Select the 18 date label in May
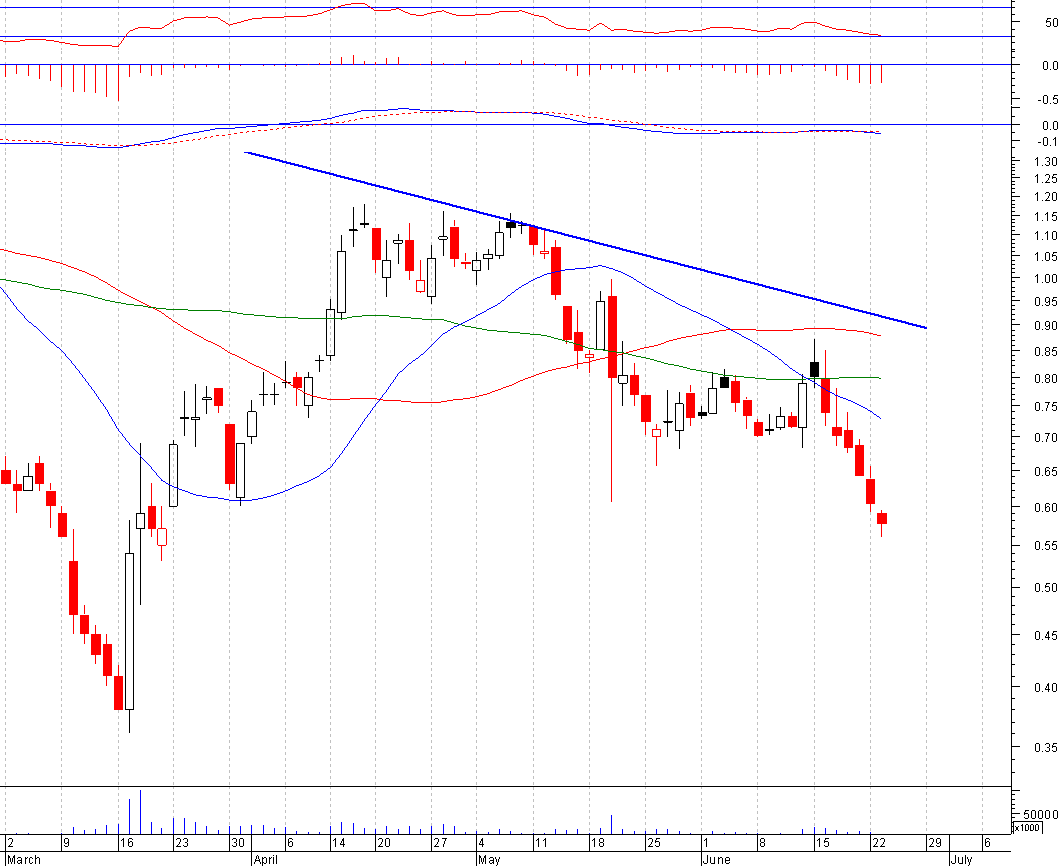The height and width of the screenshot is (866, 1062). tap(597, 843)
